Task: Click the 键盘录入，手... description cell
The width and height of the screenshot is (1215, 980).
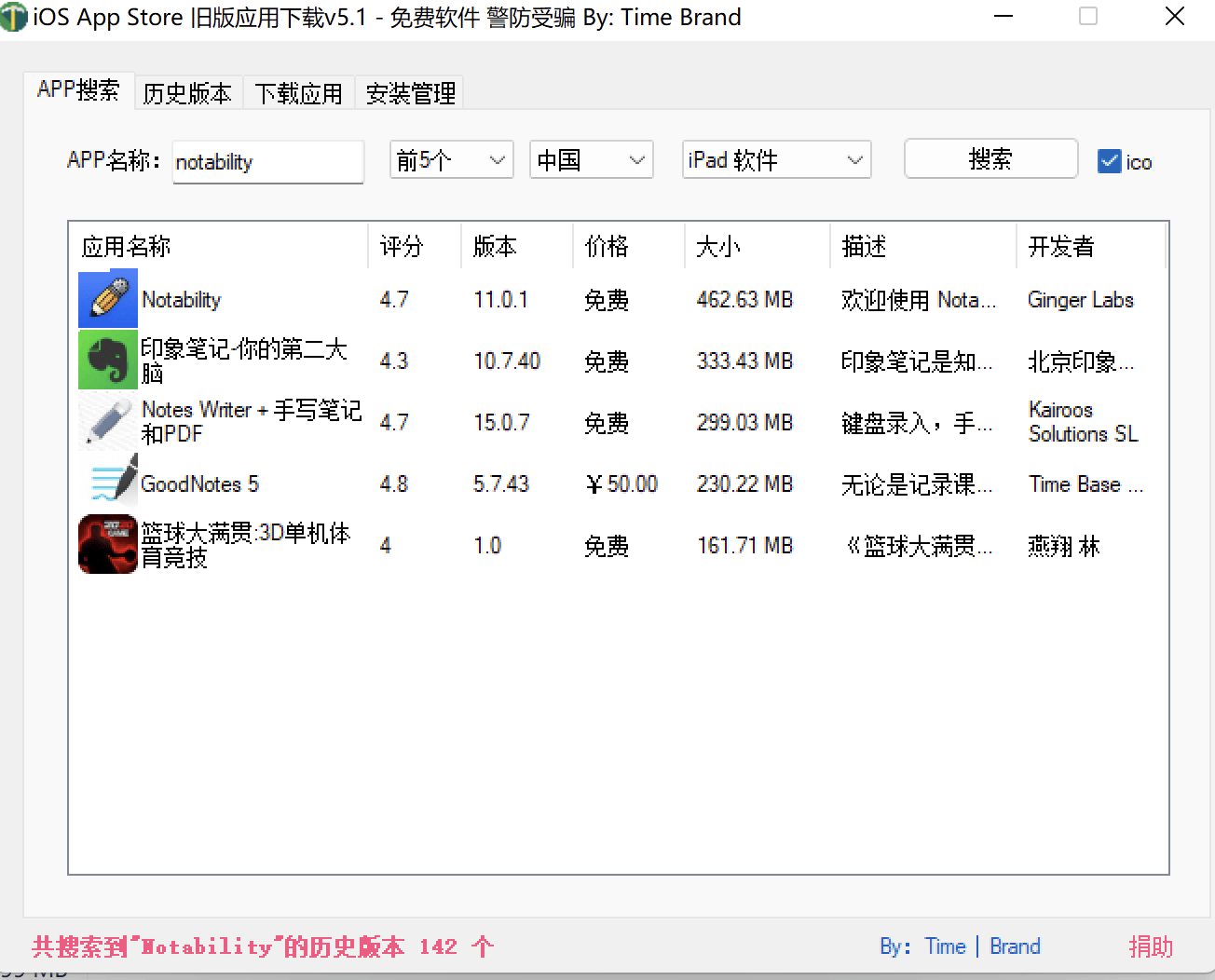Action: [x=917, y=423]
